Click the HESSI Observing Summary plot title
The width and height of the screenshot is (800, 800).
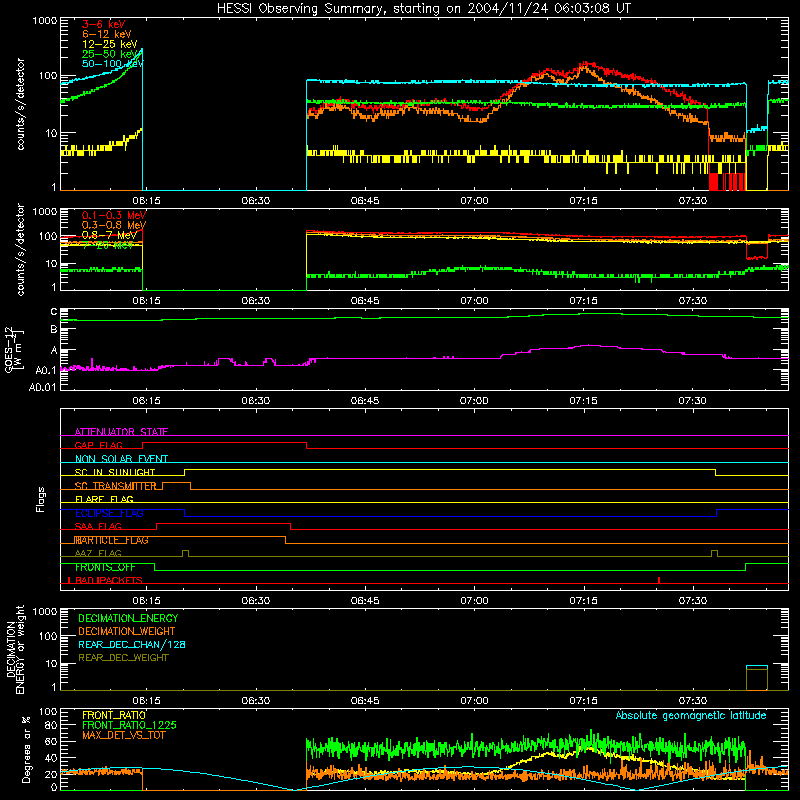pyautogui.click(x=423, y=9)
